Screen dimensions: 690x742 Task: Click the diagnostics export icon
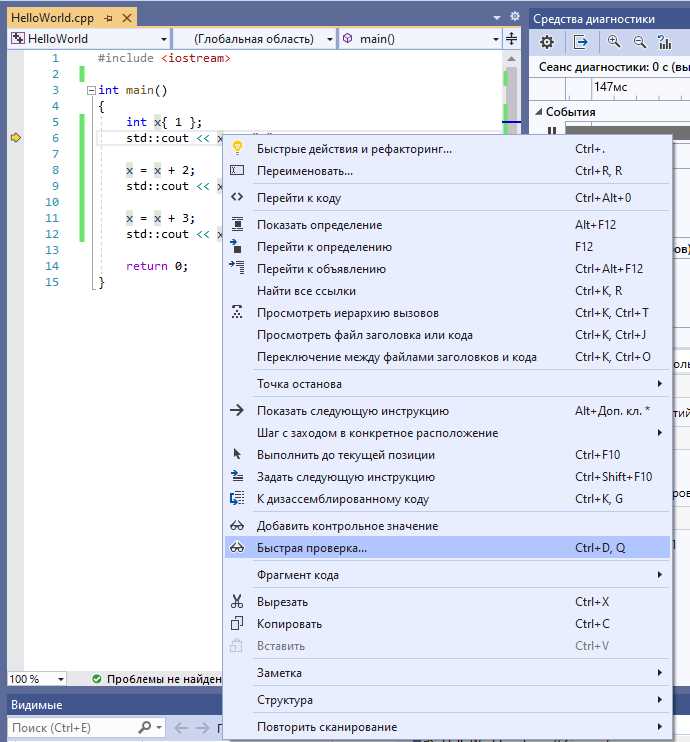580,42
